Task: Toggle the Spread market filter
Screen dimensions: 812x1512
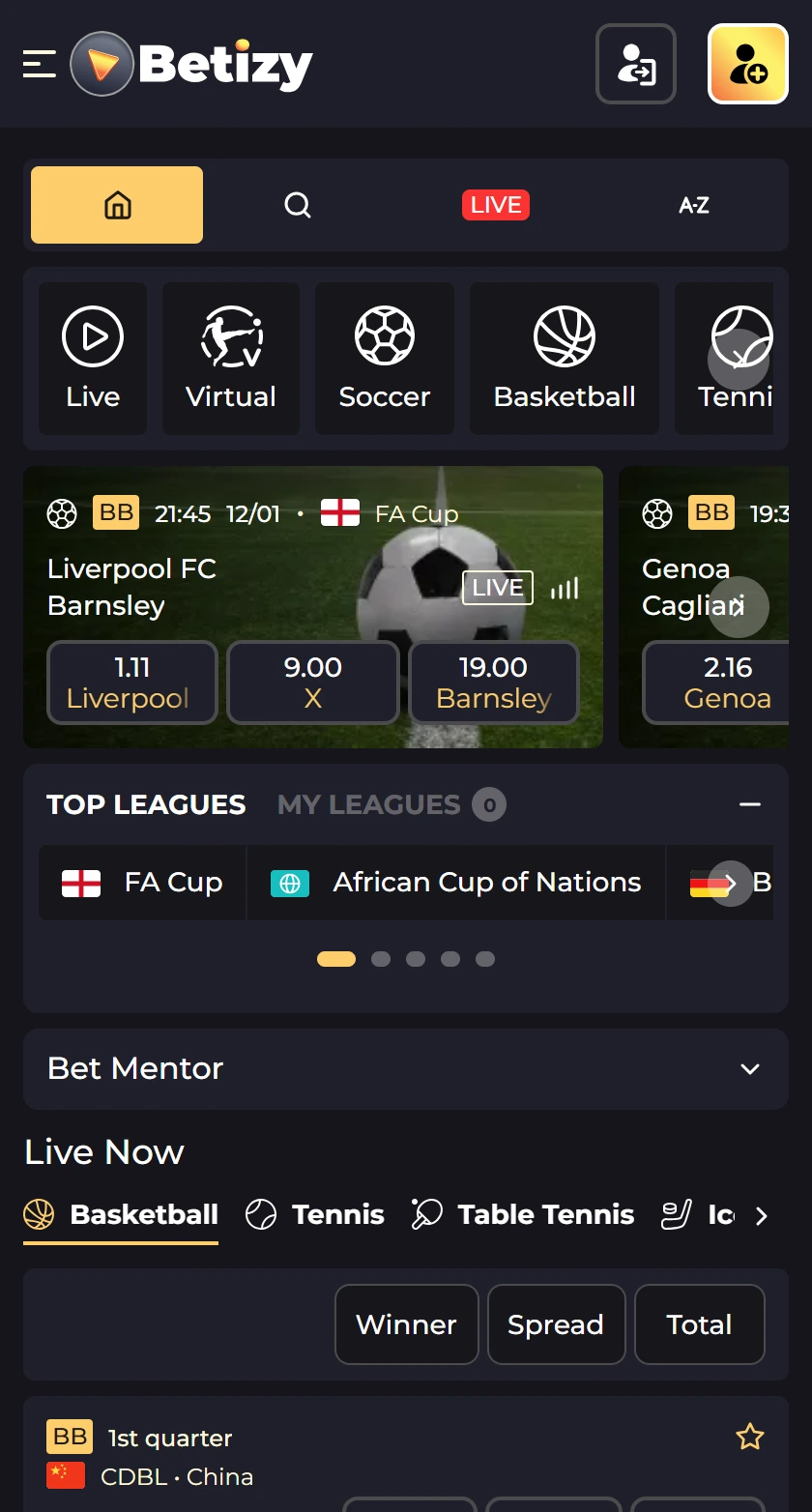Action: click(556, 1323)
